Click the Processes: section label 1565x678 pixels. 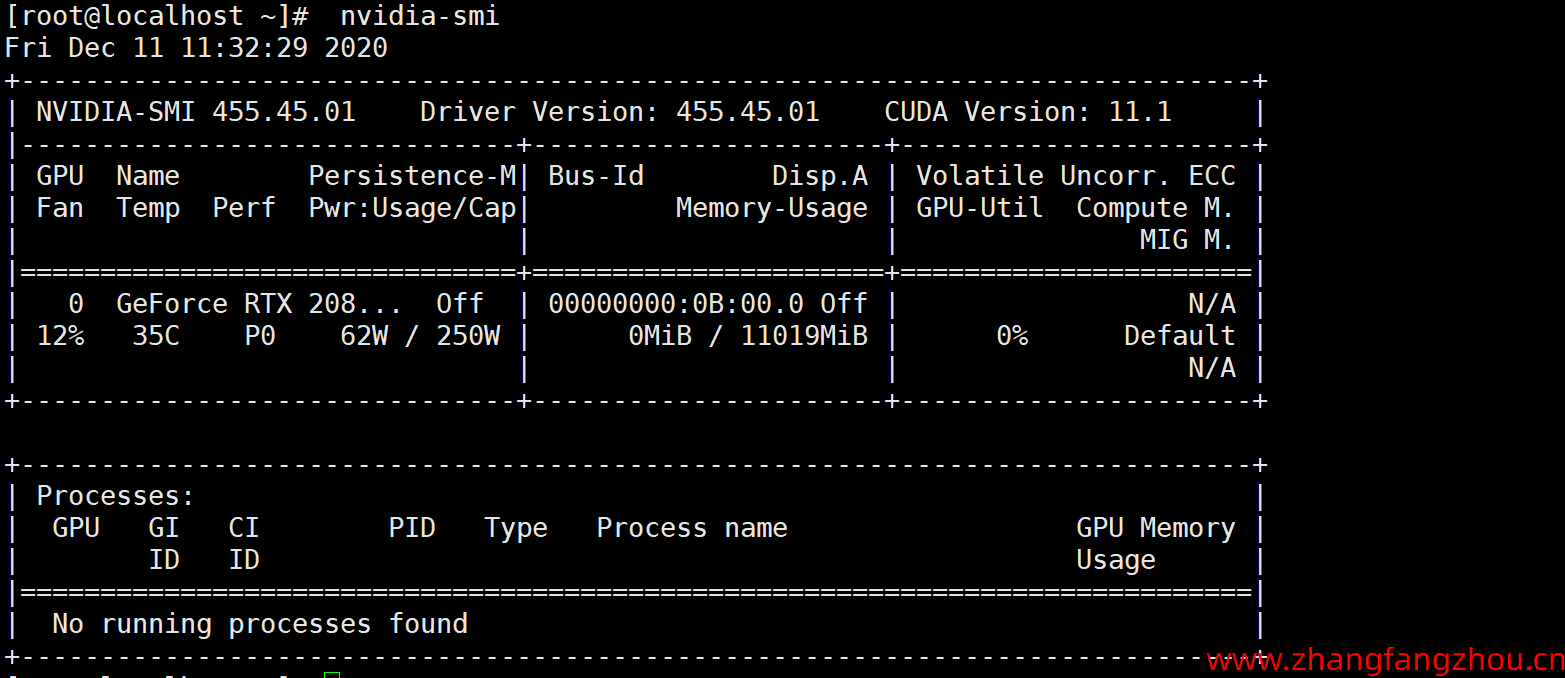click(116, 496)
